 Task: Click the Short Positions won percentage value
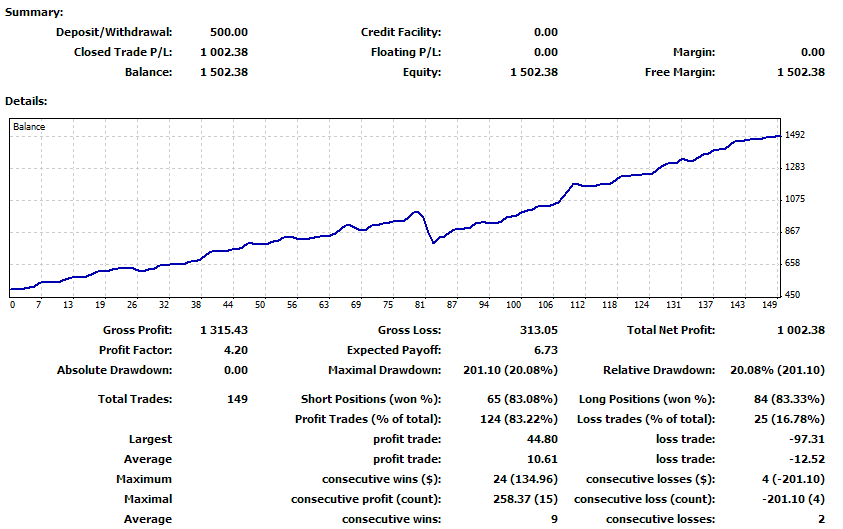[x=520, y=399]
